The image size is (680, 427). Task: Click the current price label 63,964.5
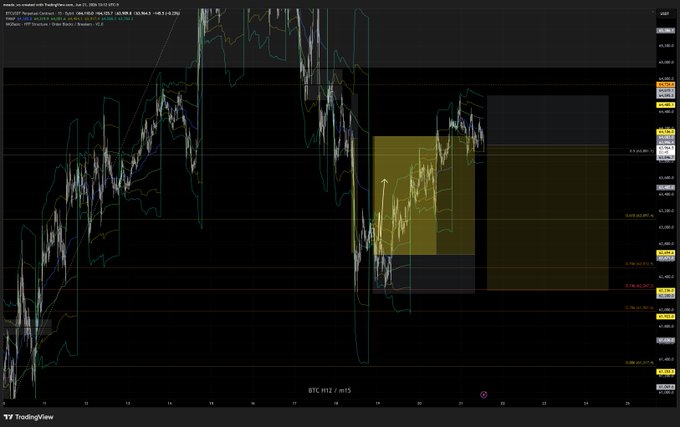coord(666,148)
